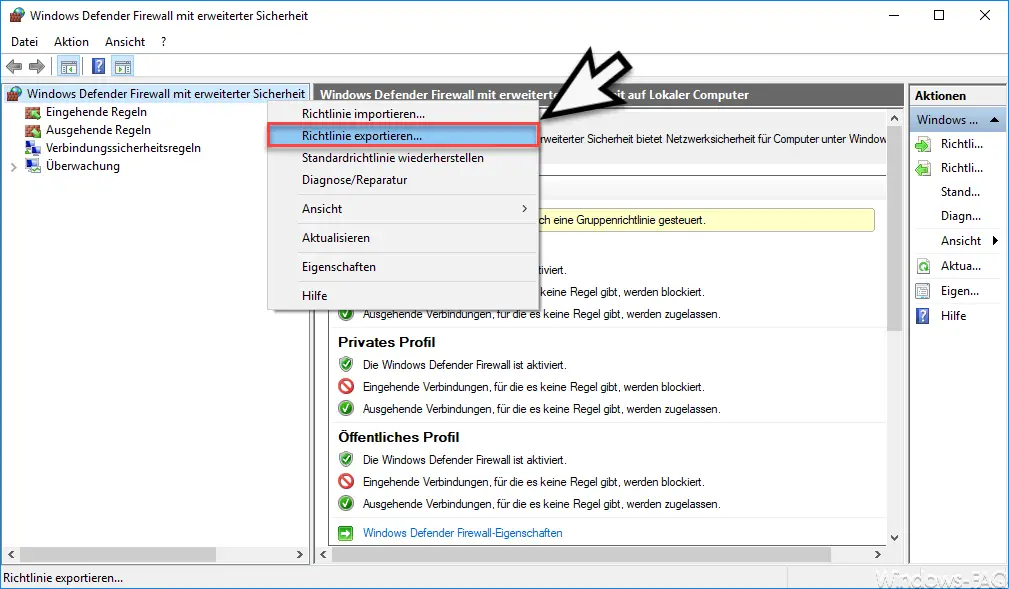Click the tree pane horizontal scrollbar right arrow

coord(299,554)
